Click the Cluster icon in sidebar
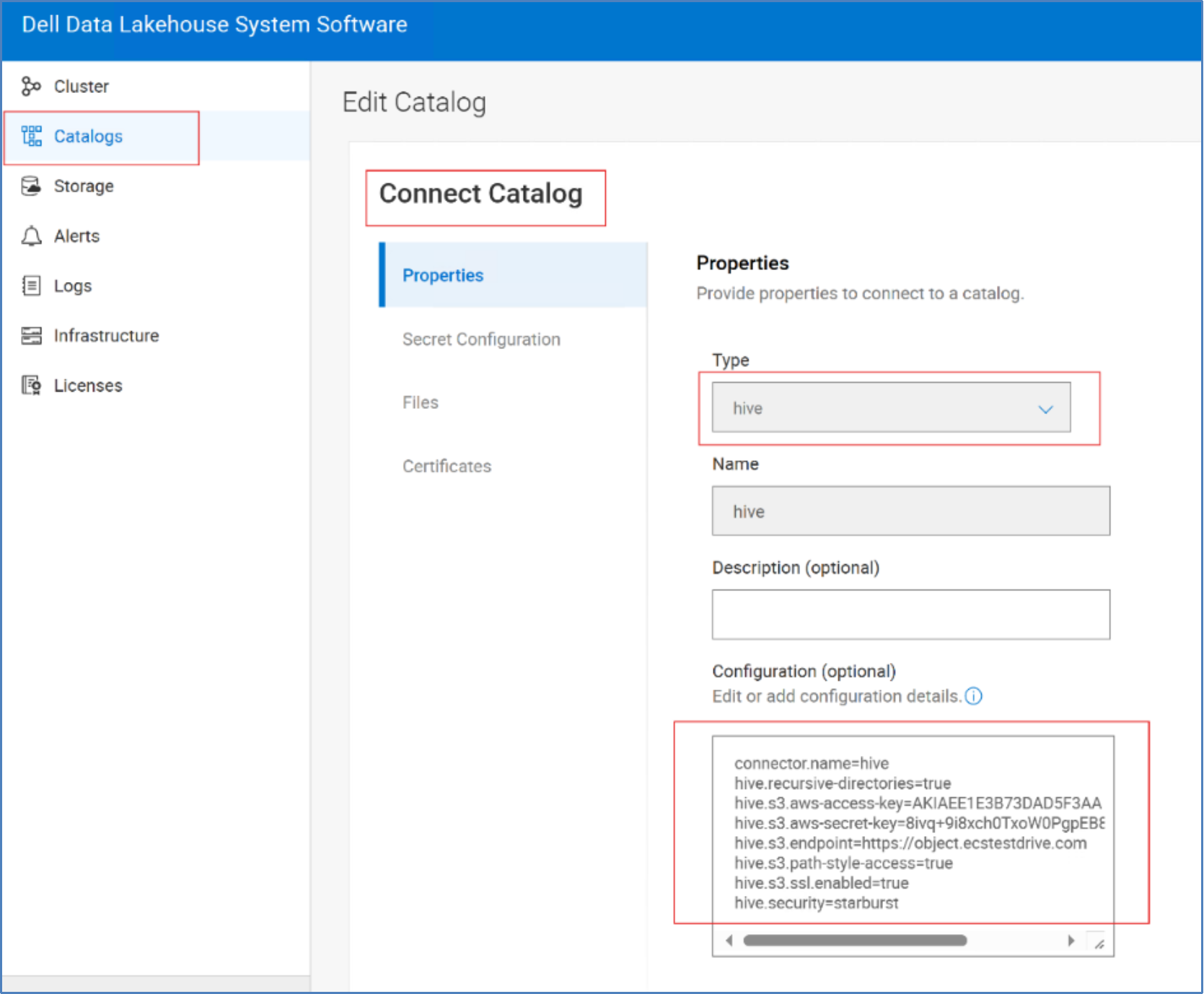This screenshot has height=994, width=1204. point(31,87)
